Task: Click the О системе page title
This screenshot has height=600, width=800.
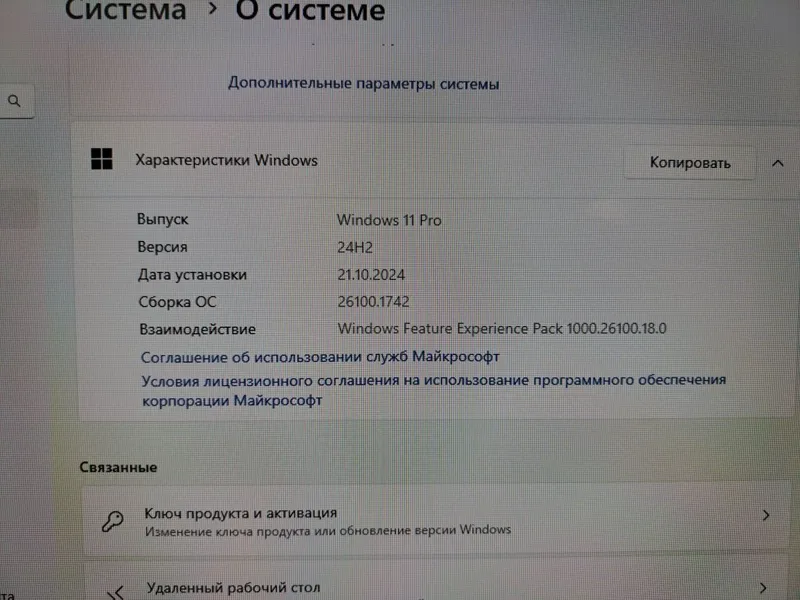Action: [x=310, y=11]
